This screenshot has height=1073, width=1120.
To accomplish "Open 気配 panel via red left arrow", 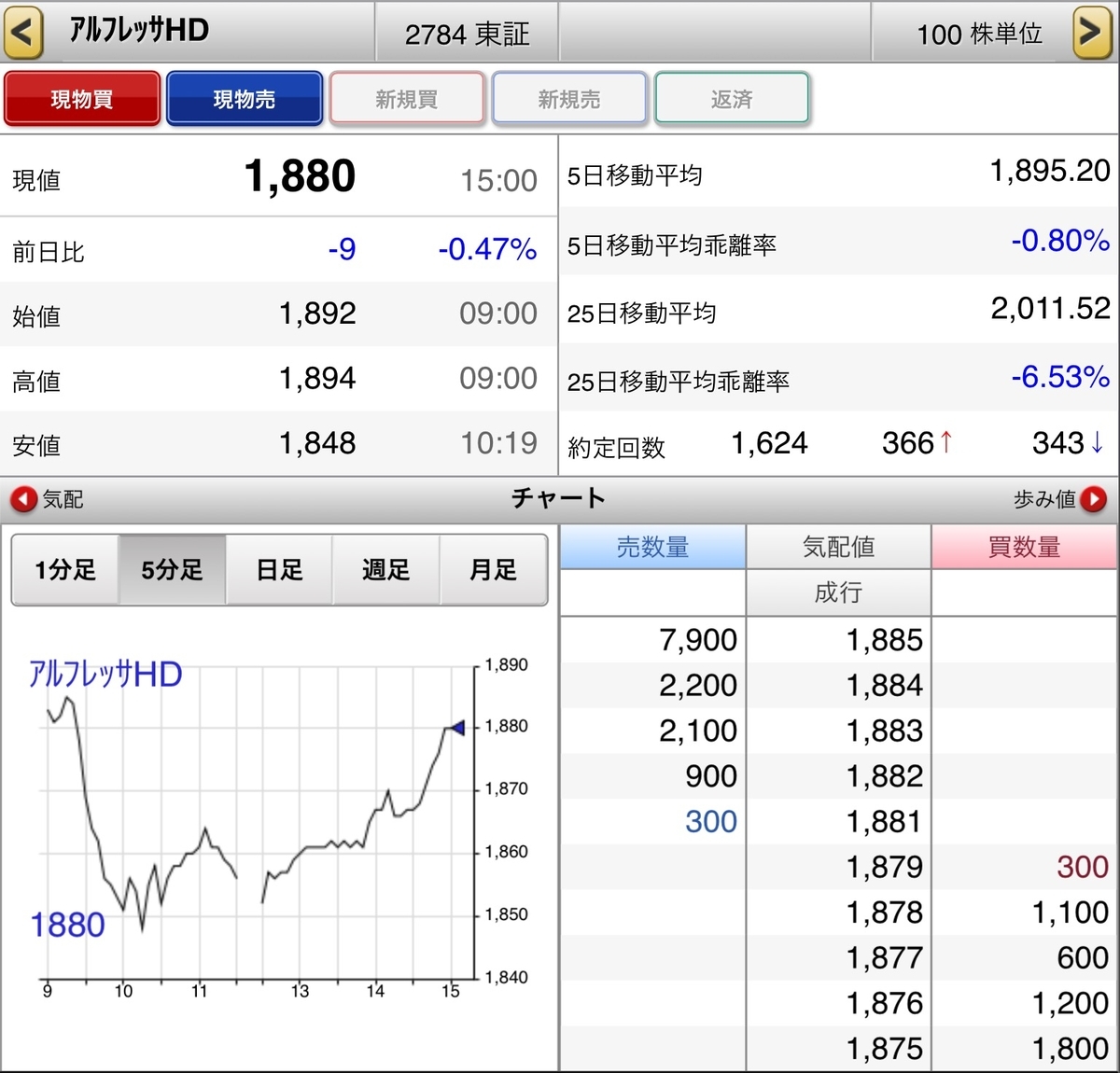I will point(24,499).
